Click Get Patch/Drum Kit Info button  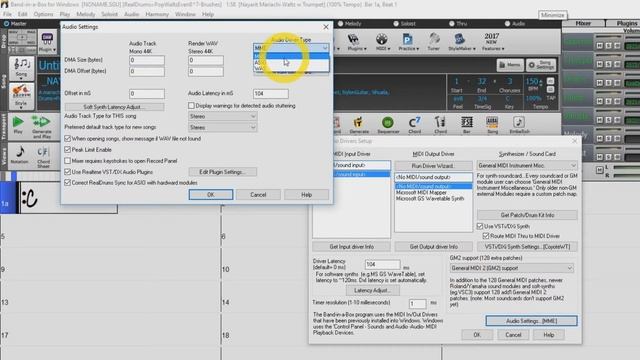[x=527, y=215]
